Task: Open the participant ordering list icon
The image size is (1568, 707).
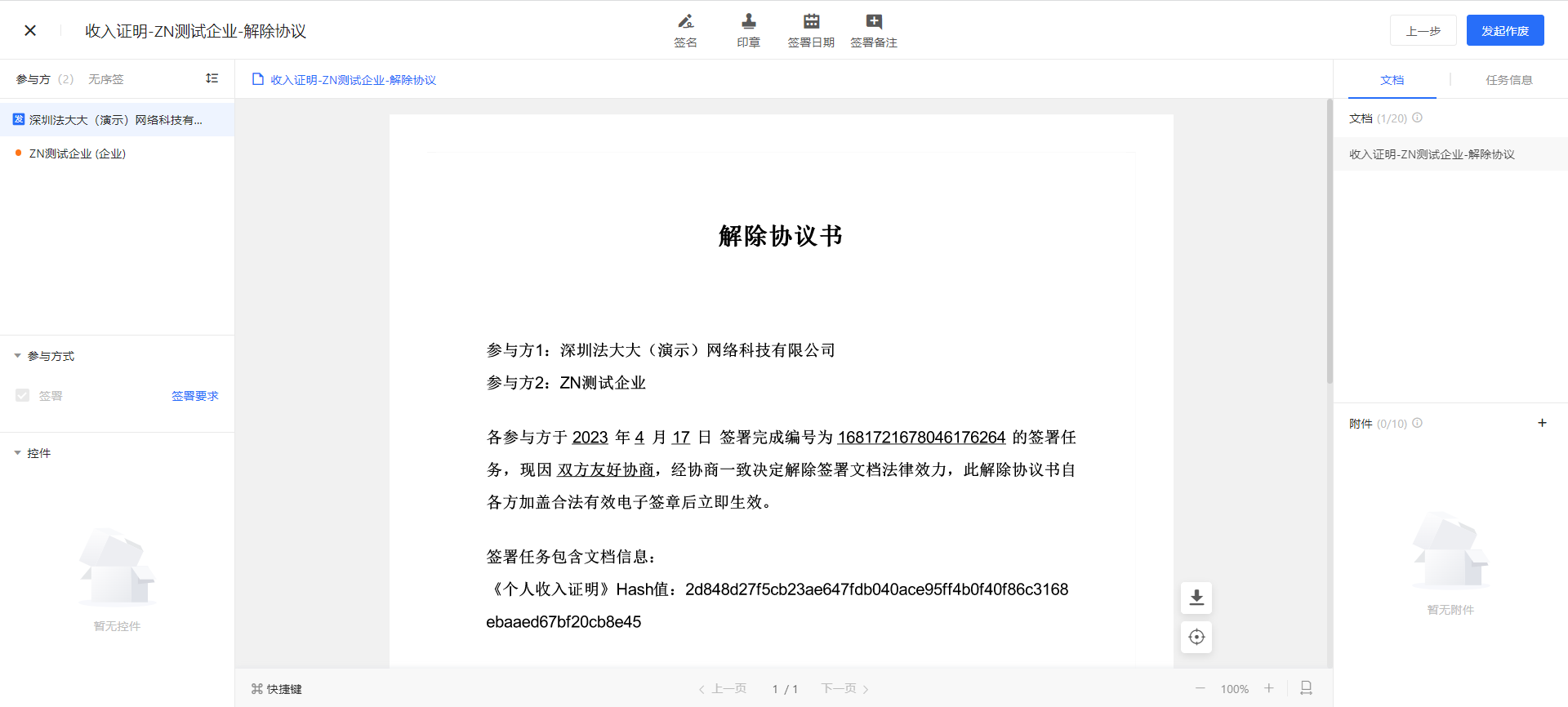Action: click(212, 78)
